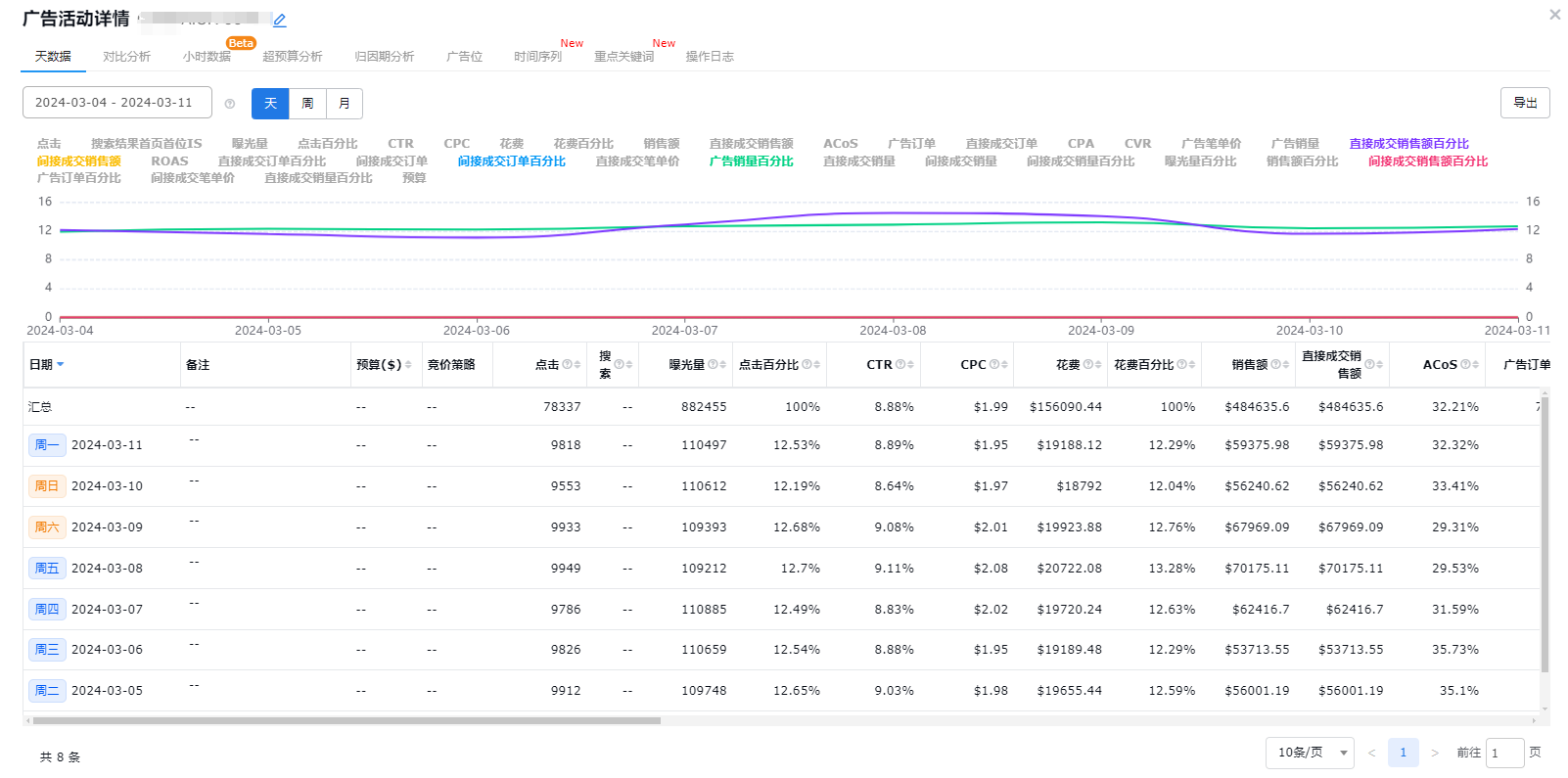Sort the table by 预算($) column

click(408, 364)
